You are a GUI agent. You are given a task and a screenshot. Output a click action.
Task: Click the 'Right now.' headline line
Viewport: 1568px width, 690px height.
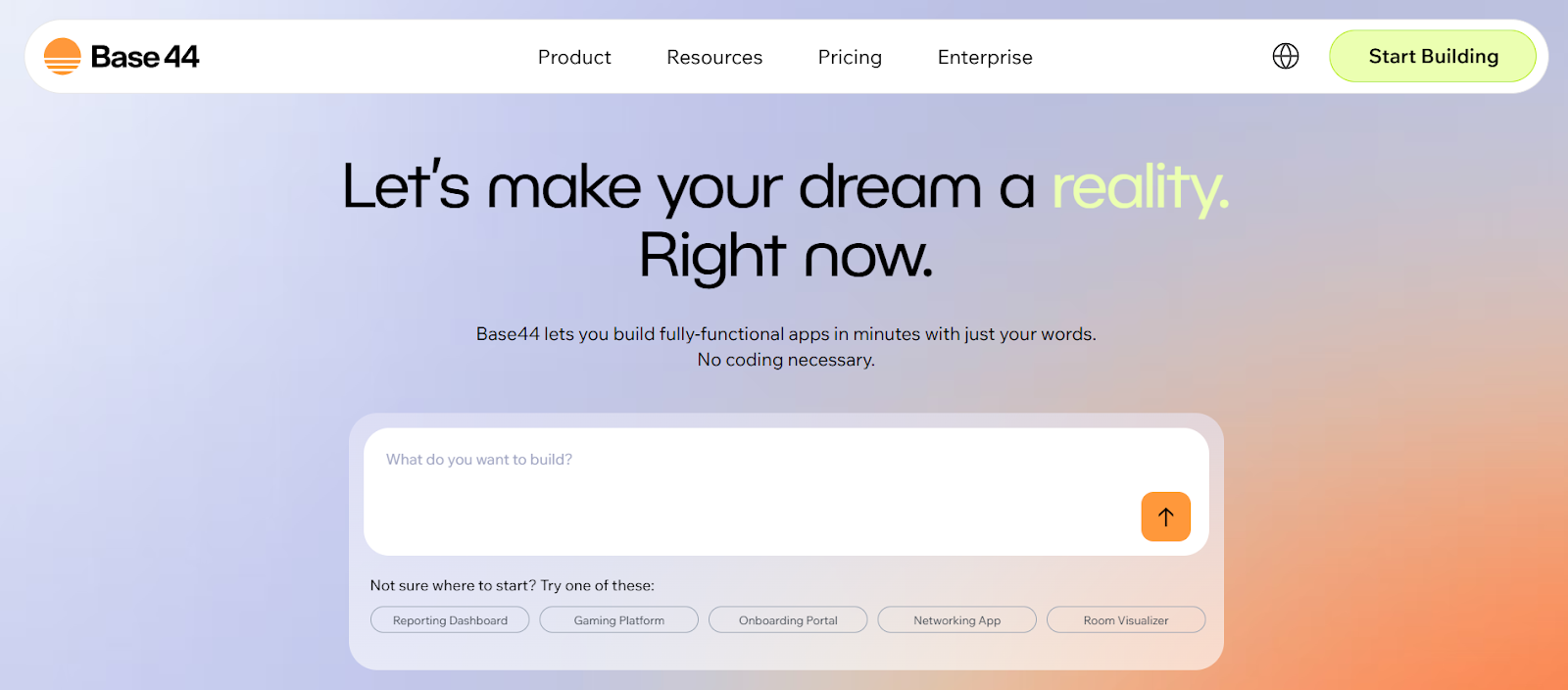786,257
